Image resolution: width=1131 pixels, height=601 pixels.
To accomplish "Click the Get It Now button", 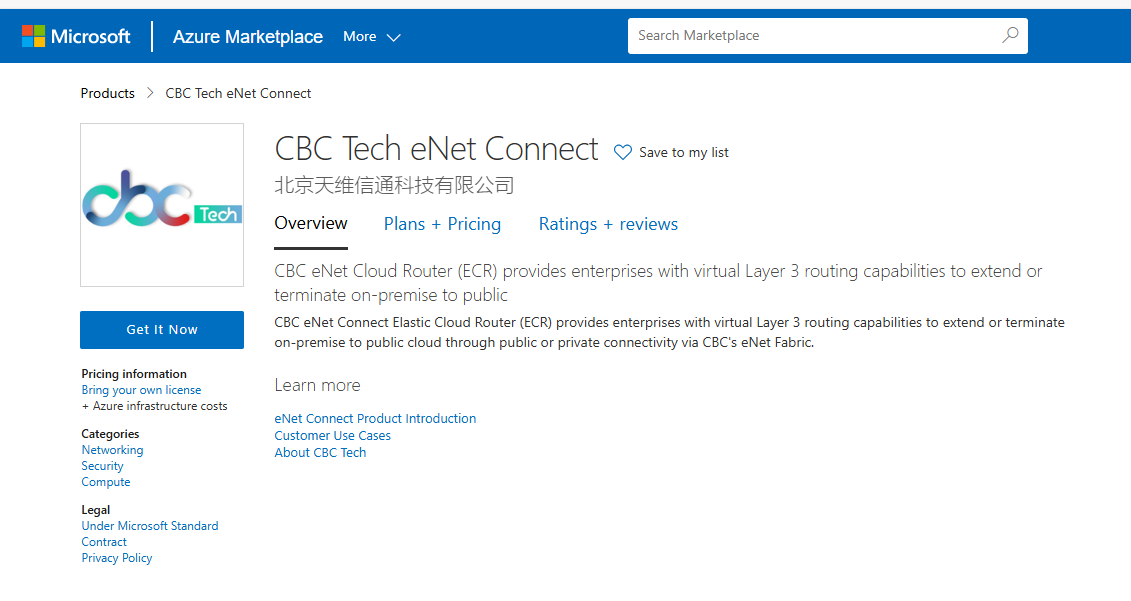I will [161, 329].
